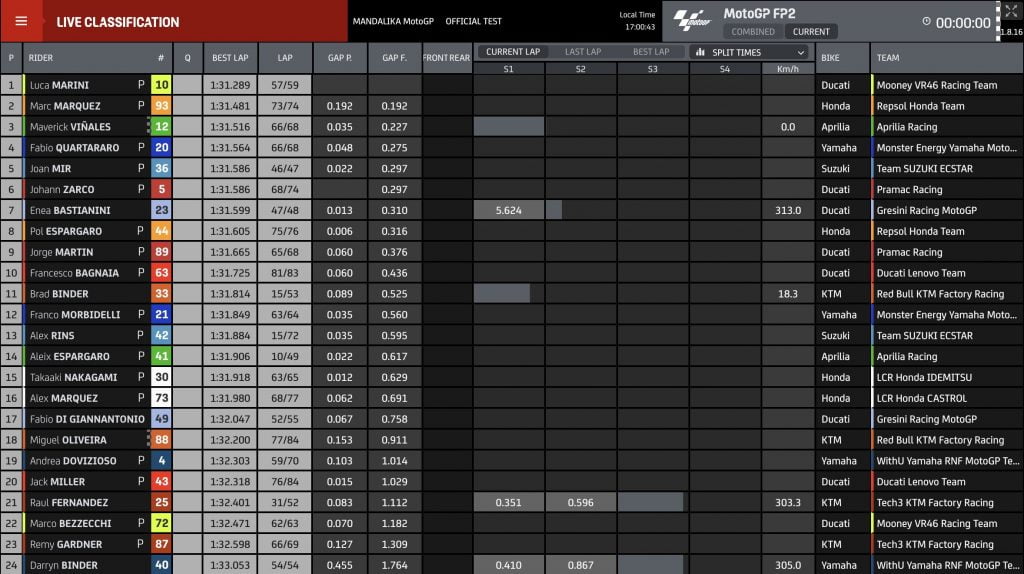Viewport: 1024px width, 574px height.
Task: Click Marc Marquez's number 93 badge
Action: 161,106
